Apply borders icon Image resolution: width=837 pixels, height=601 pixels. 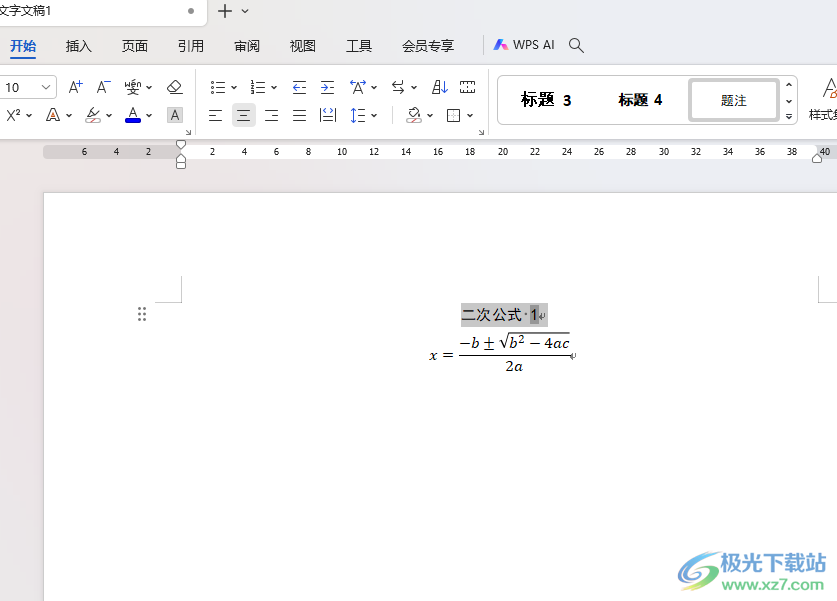pyautogui.click(x=453, y=115)
